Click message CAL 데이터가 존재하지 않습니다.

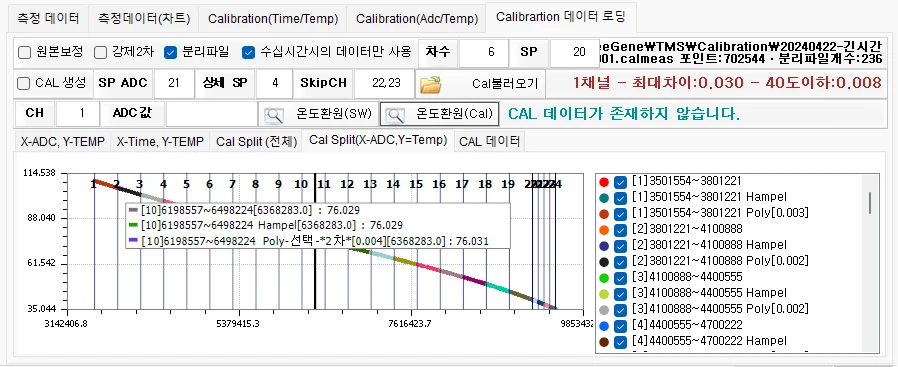click(624, 114)
